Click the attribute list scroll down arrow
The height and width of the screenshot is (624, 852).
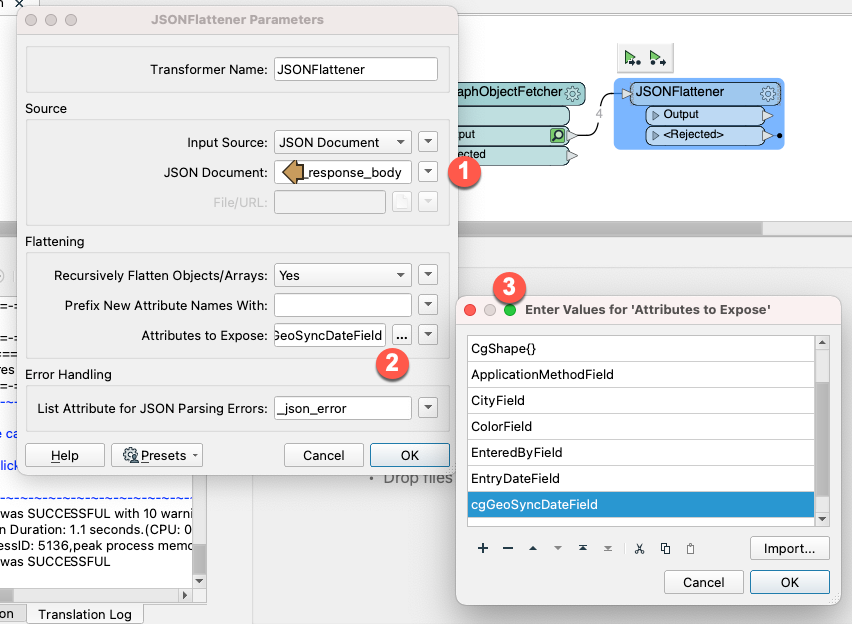(x=822, y=519)
